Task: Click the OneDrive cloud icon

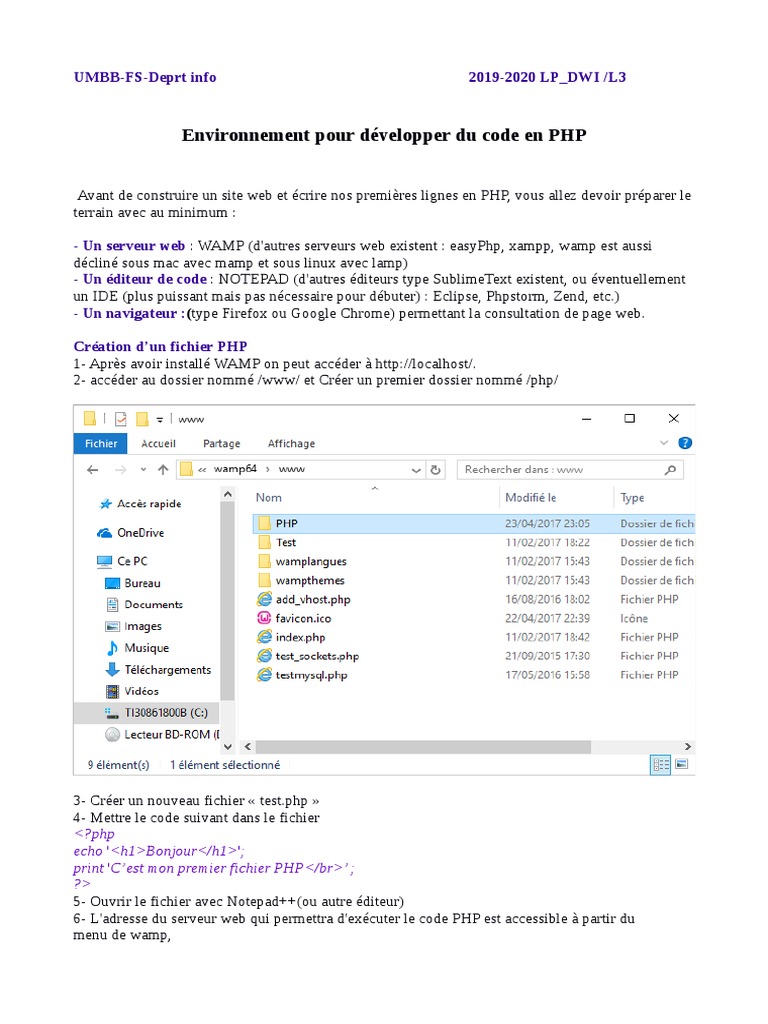Action: click(x=104, y=533)
